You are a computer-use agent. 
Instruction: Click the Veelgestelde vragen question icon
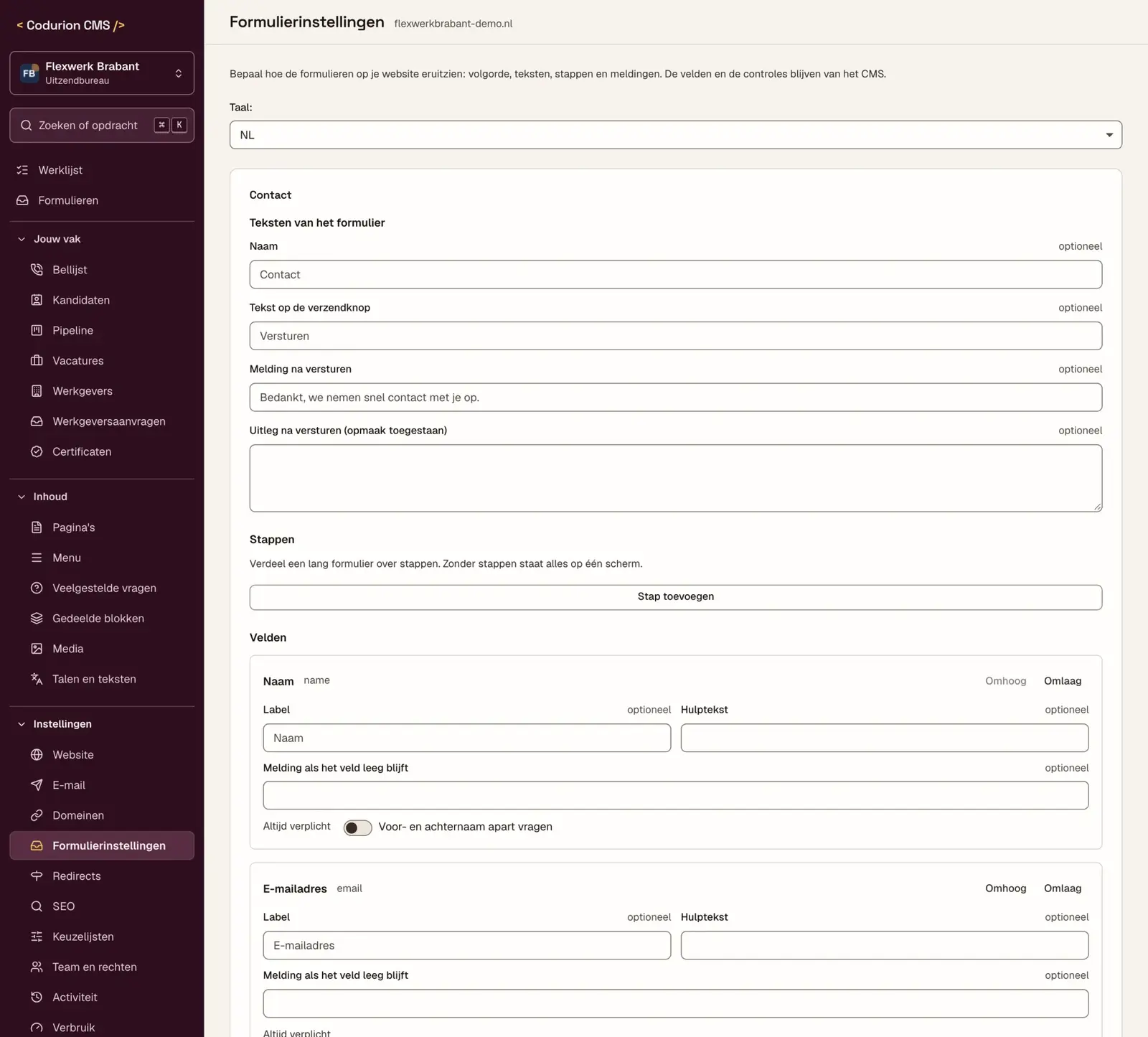[x=37, y=588]
